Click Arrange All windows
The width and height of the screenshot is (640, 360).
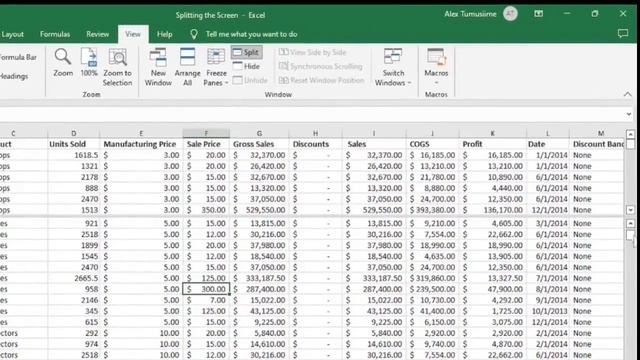point(187,67)
